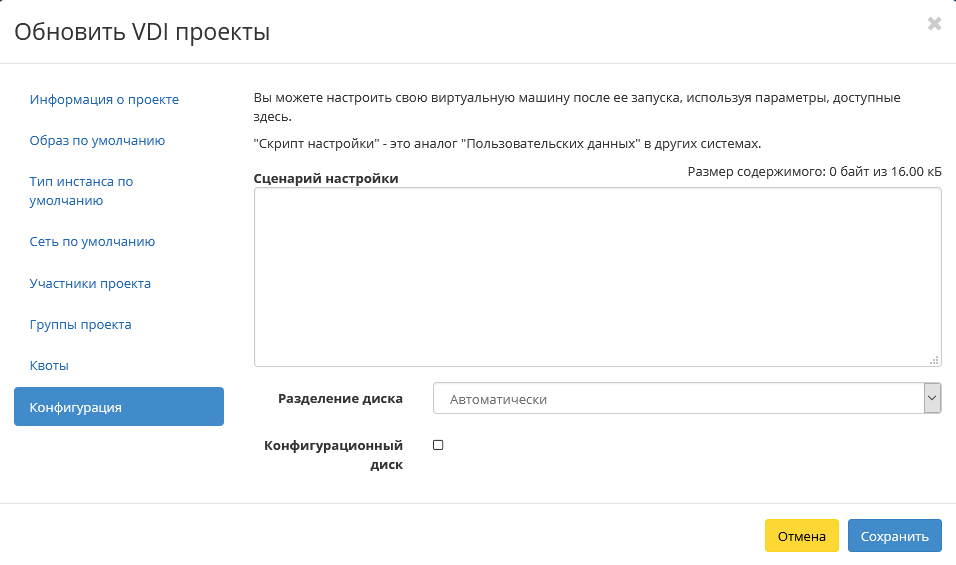Image resolution: width=956 pixels, height=565 pixels.
Task: Open Тип инстанса по умолчанию tab
Action: pos(81,191)
